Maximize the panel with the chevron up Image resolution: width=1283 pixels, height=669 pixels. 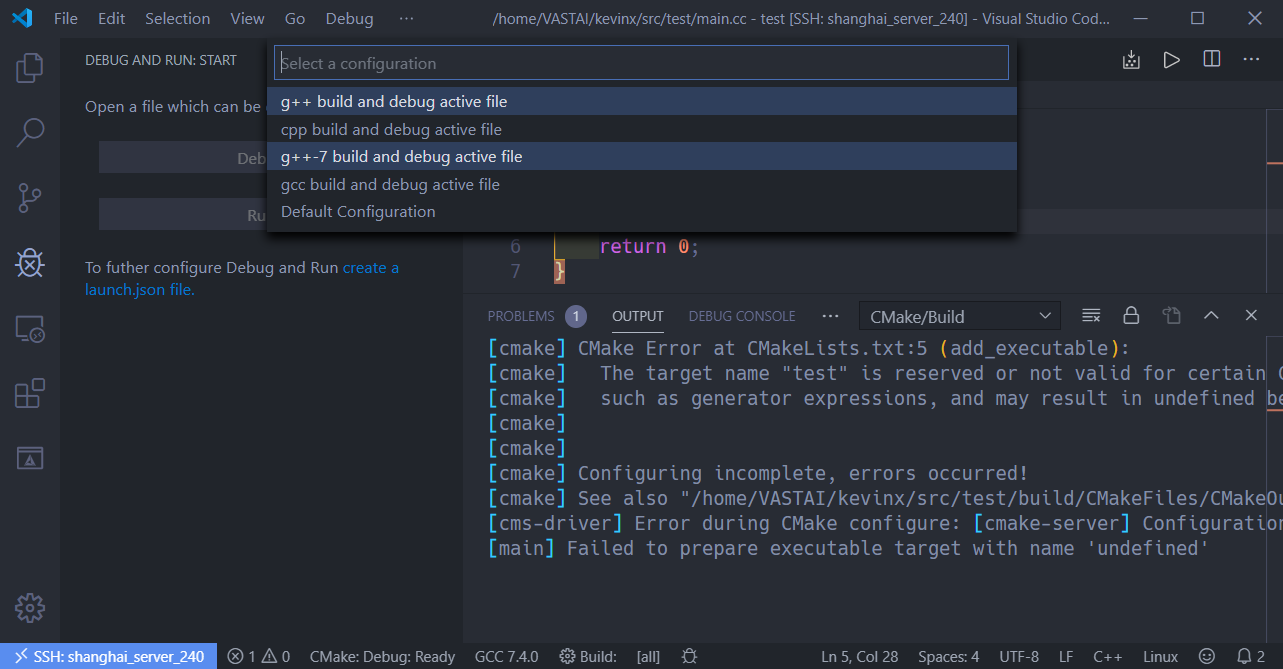(x=1211, y=316)
